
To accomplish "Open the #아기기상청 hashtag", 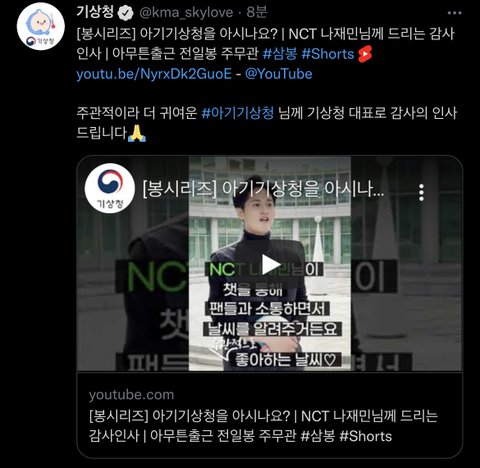I will pyautogui.click(x=238, y=113).
